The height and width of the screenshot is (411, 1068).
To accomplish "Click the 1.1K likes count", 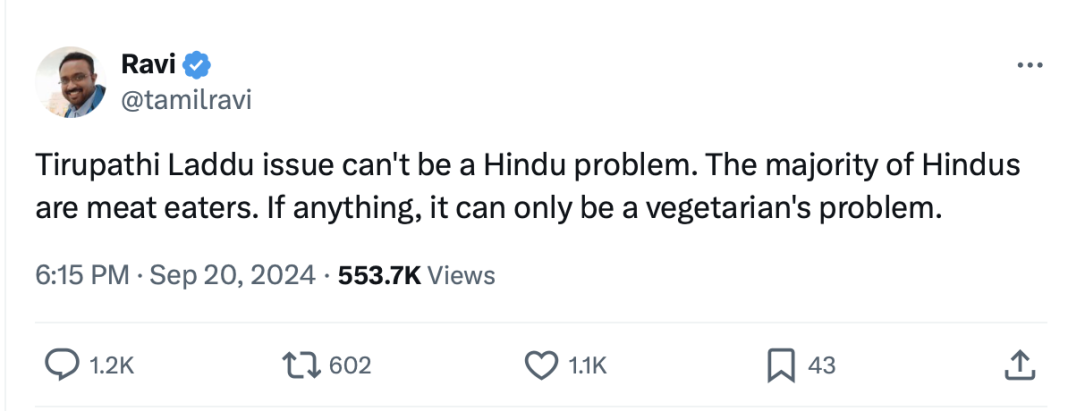I will coord(586,366).
